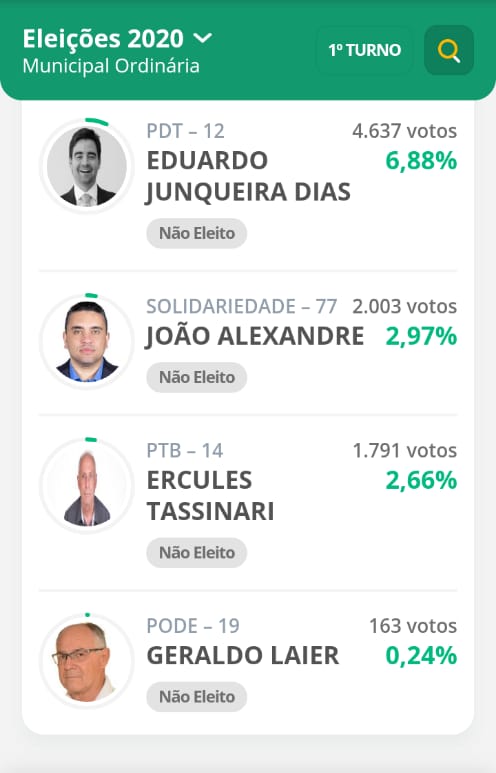Select the JOÃO ALEXANDRE name
This screenshot has width=496, height=773.
pos(255,336)
